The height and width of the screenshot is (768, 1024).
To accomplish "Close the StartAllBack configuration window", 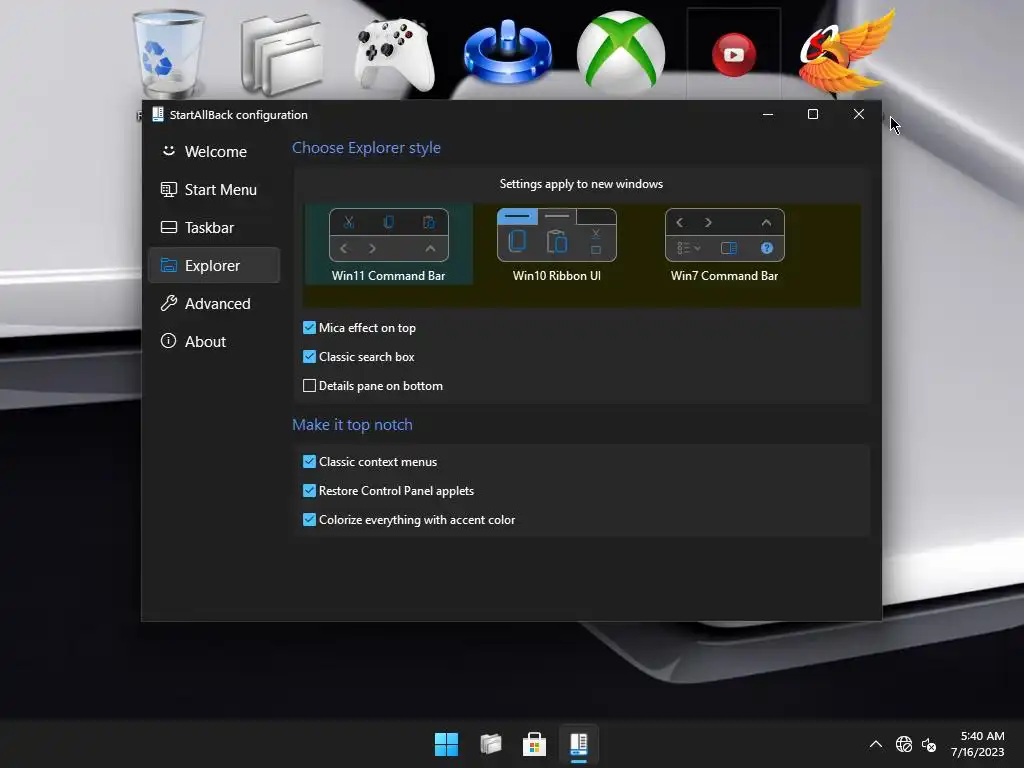I will point(859,114).
